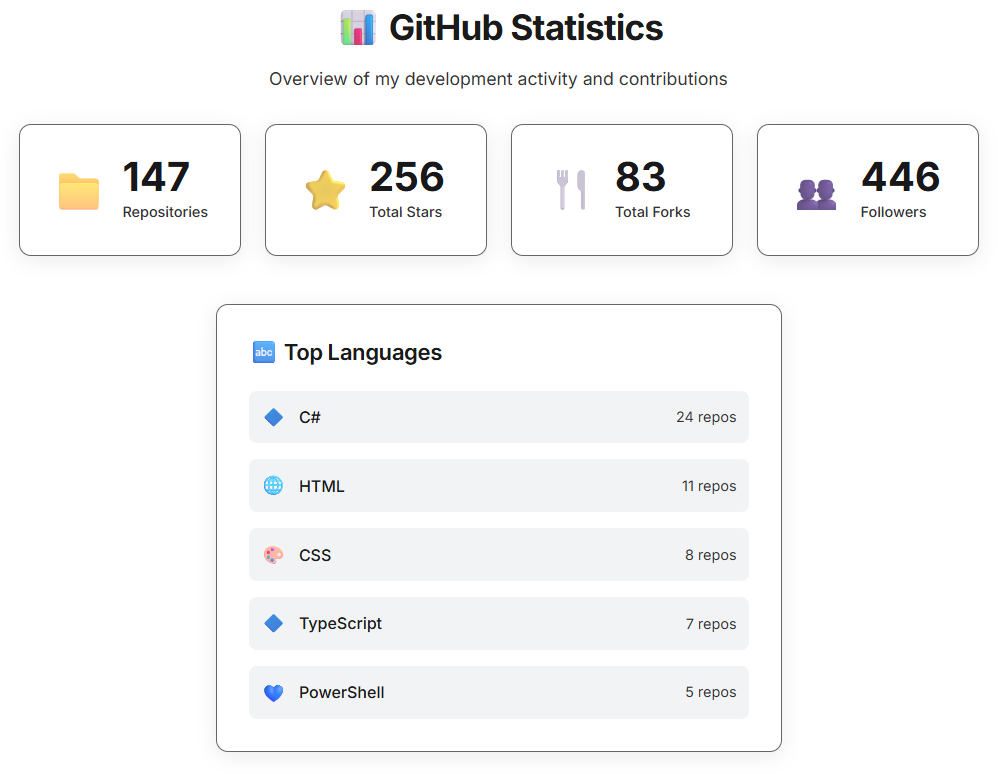The width and height of the screenshot is (998, 774).
Task: Click the 7 repos value
Action: (x=711, y=624)
